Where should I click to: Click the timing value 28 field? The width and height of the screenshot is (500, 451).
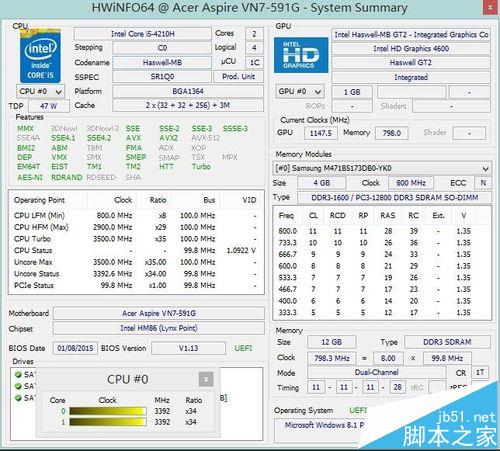tap(397, 387)
